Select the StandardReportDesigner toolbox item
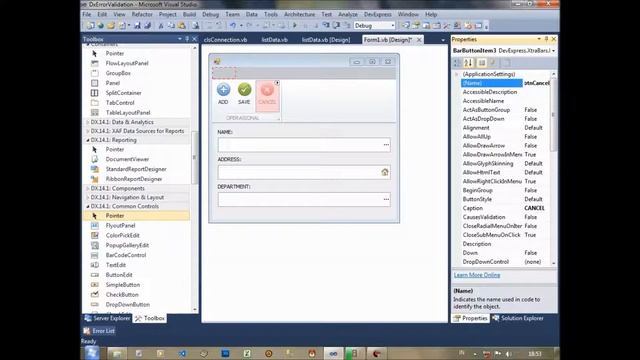 tap(136, 169)
